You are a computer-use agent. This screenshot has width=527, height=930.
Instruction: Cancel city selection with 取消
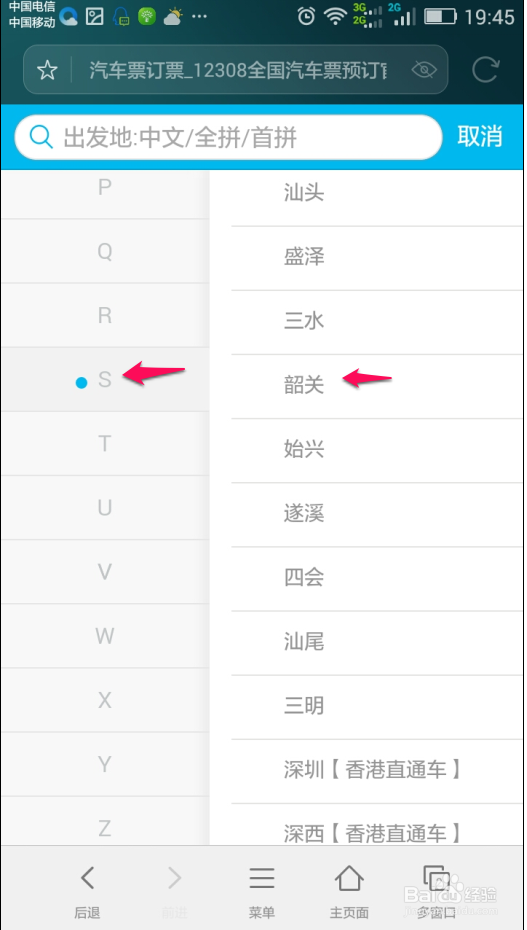pyautogui.click(x=480, y=137)
